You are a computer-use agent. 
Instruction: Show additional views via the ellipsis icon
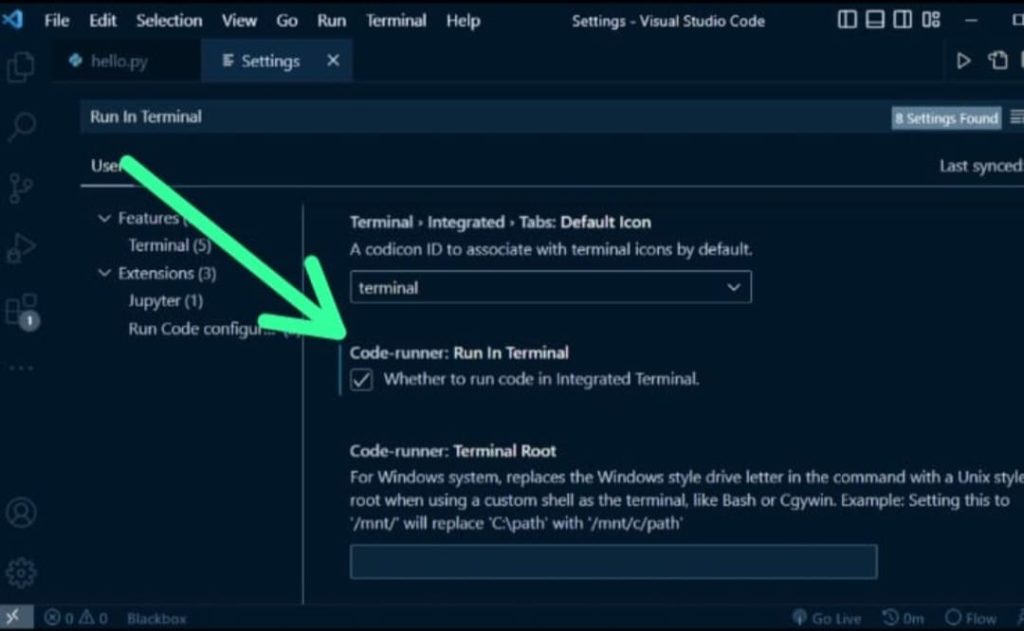point(21,368)
